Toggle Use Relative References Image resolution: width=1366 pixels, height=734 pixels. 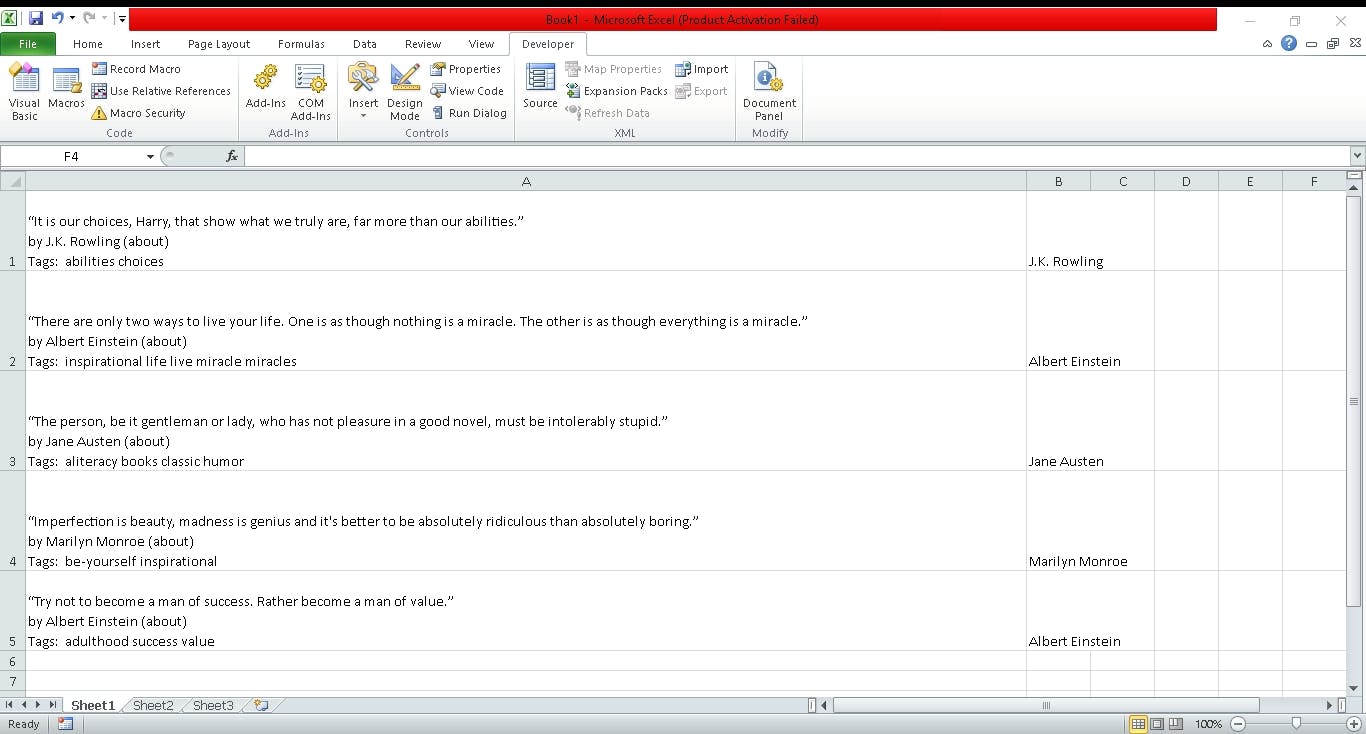coord(161,91)
